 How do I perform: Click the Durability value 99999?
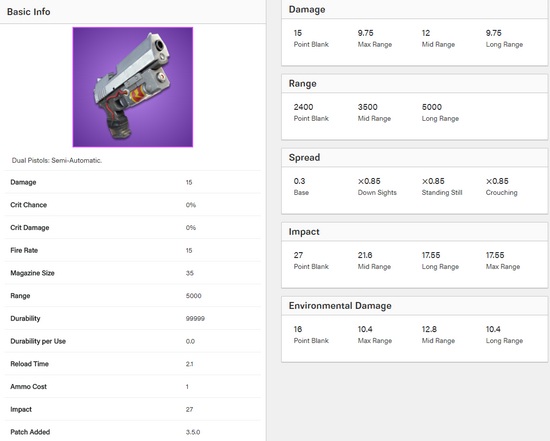click(195, 319)
